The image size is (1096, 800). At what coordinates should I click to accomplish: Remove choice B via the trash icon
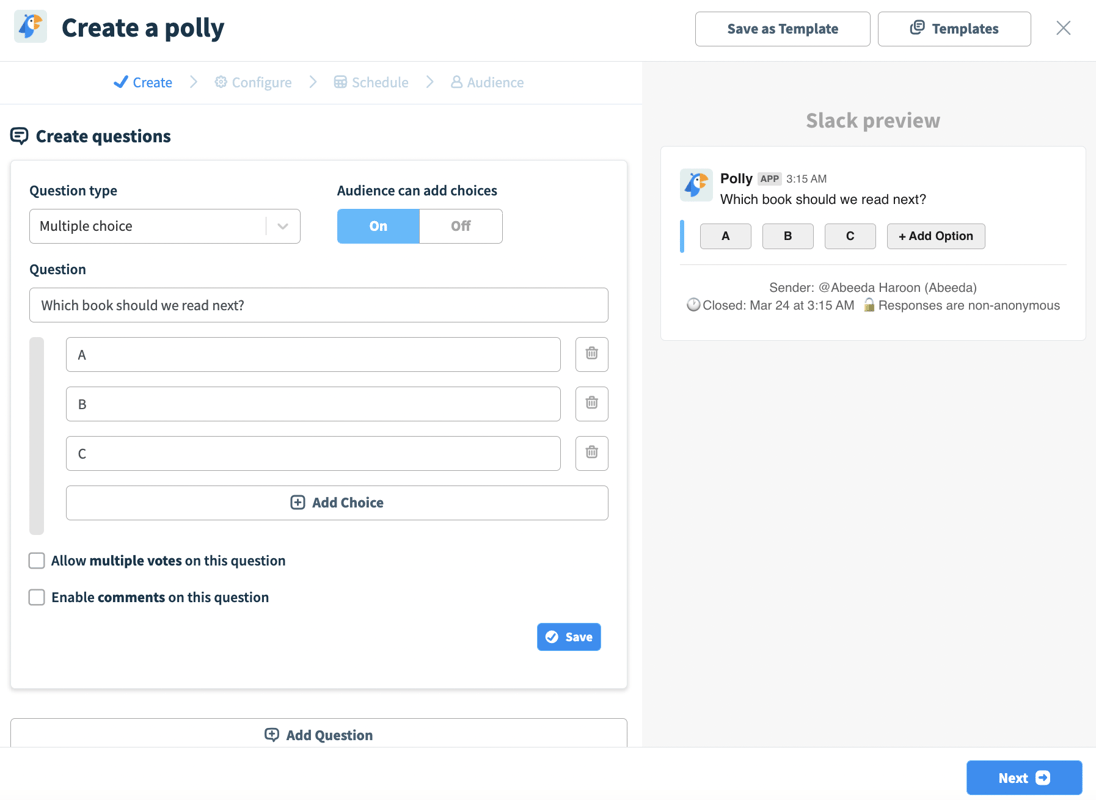pyautogui.click(x=591, y=403)
